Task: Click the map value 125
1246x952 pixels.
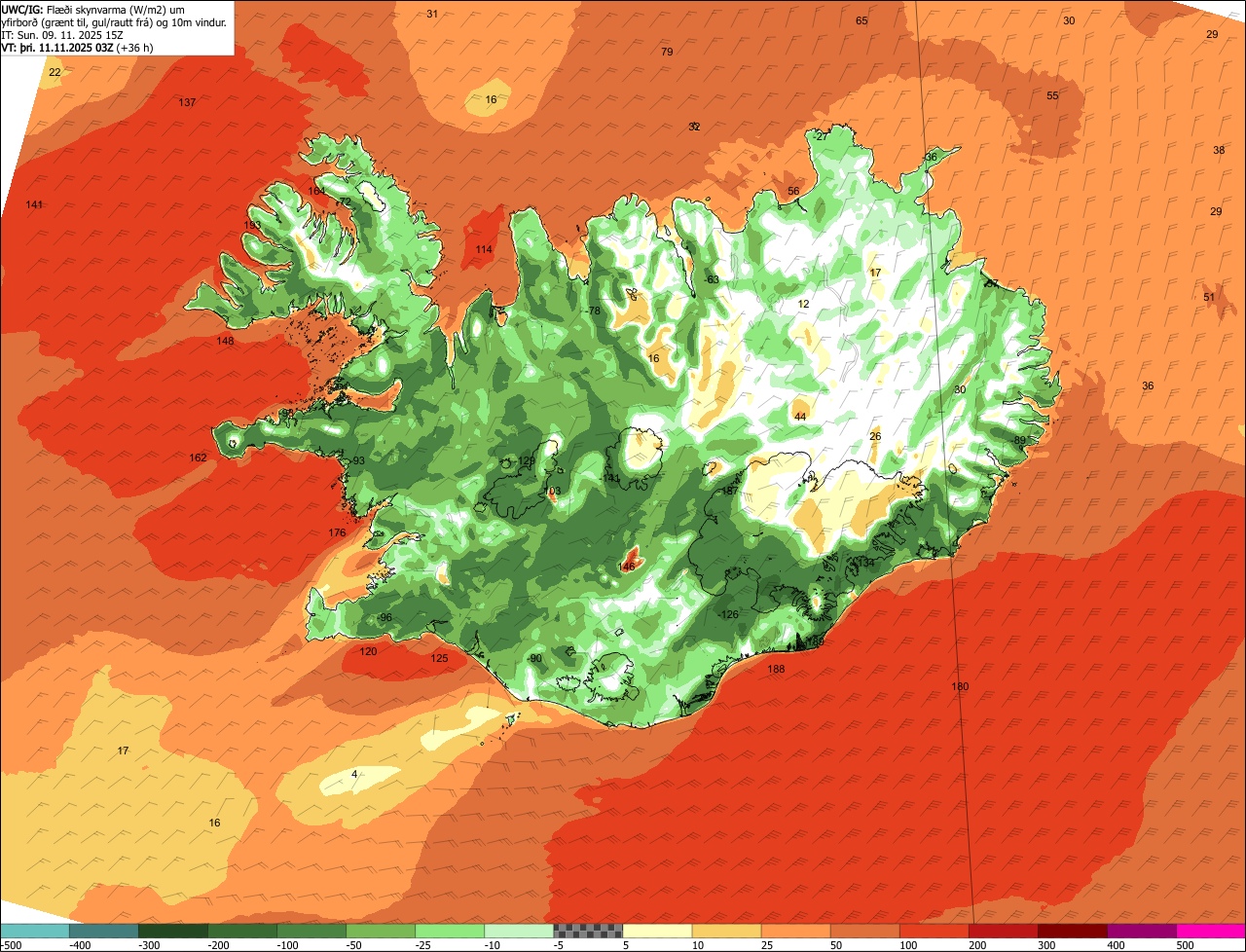Action: point(439,658)
